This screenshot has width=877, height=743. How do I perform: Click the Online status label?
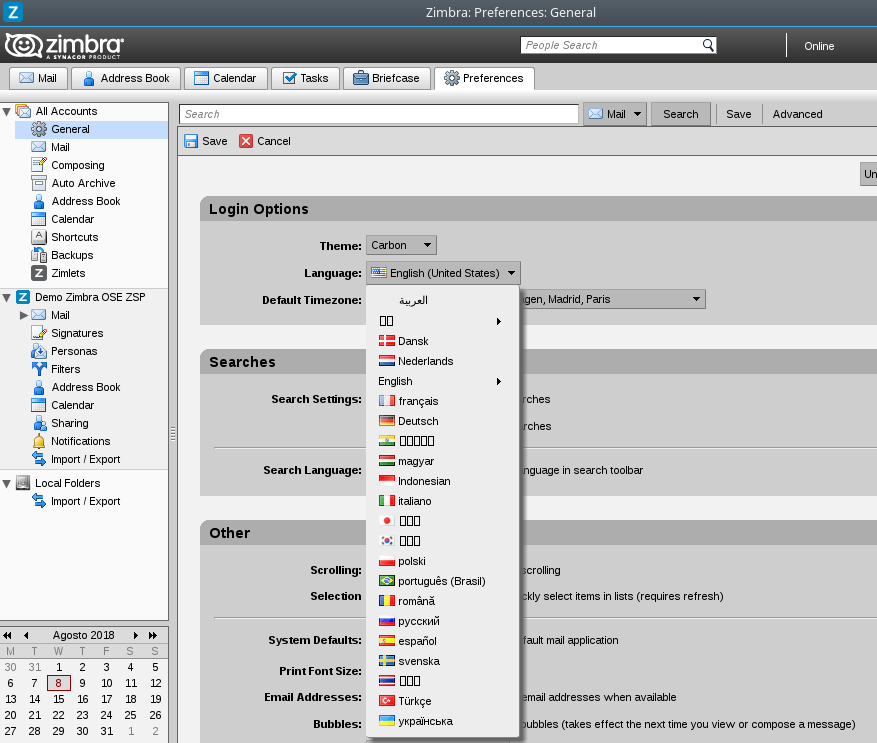click(819, 46)
